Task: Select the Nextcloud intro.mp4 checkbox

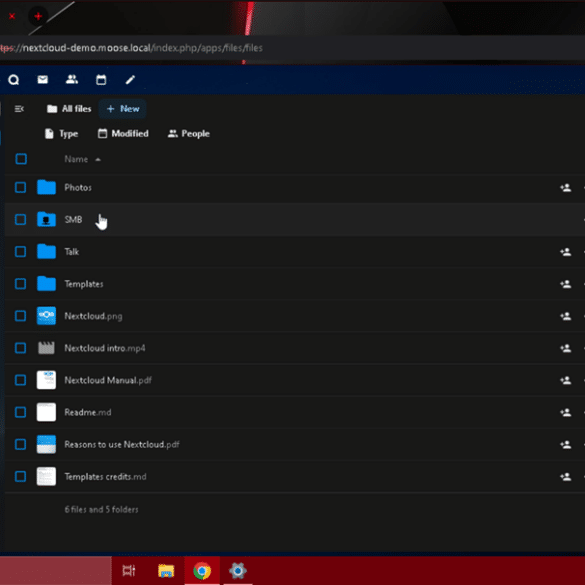Action: (x=21, y=348)
